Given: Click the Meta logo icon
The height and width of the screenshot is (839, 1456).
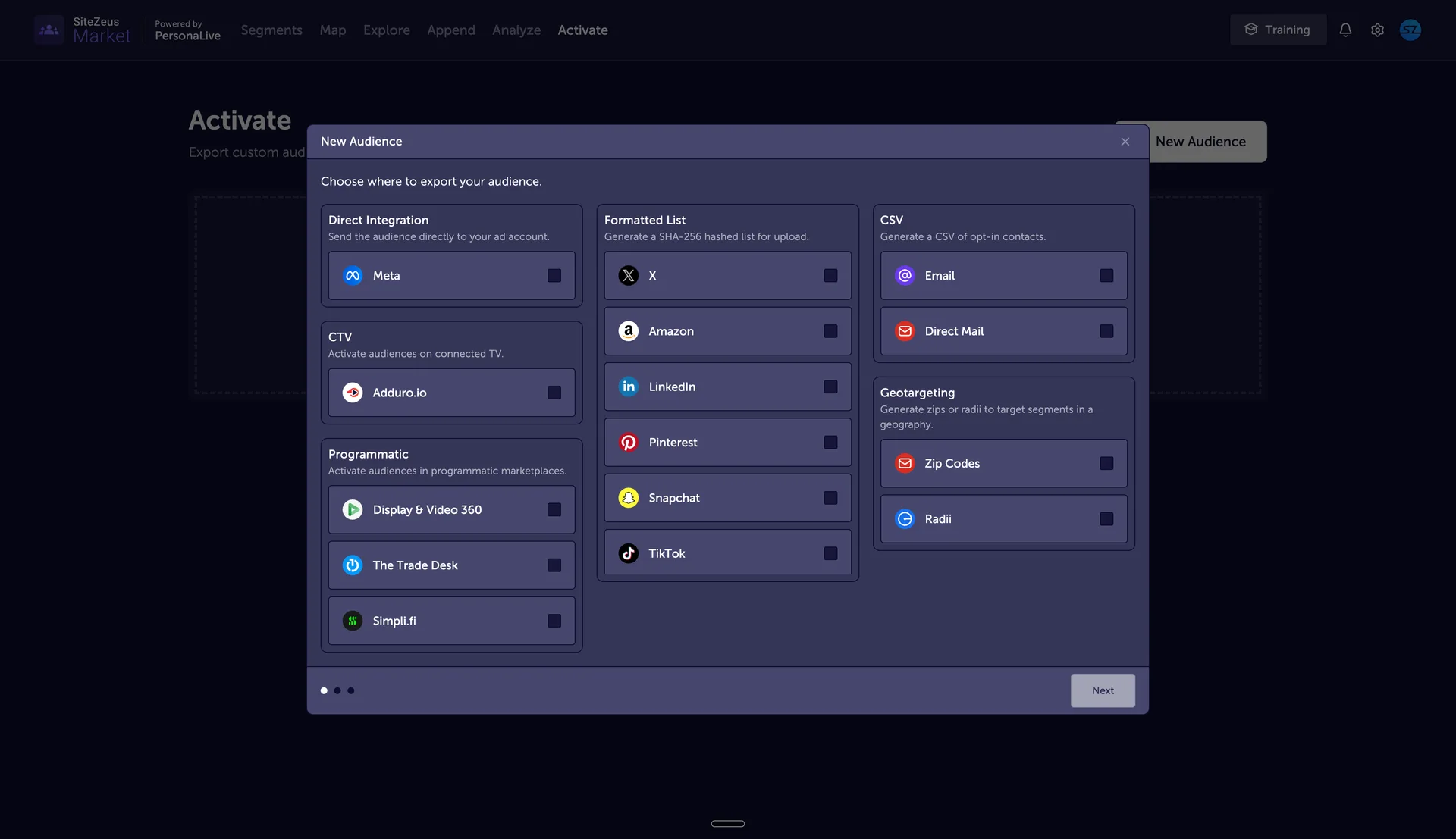Looking at the screenshot, I should 353,276.
